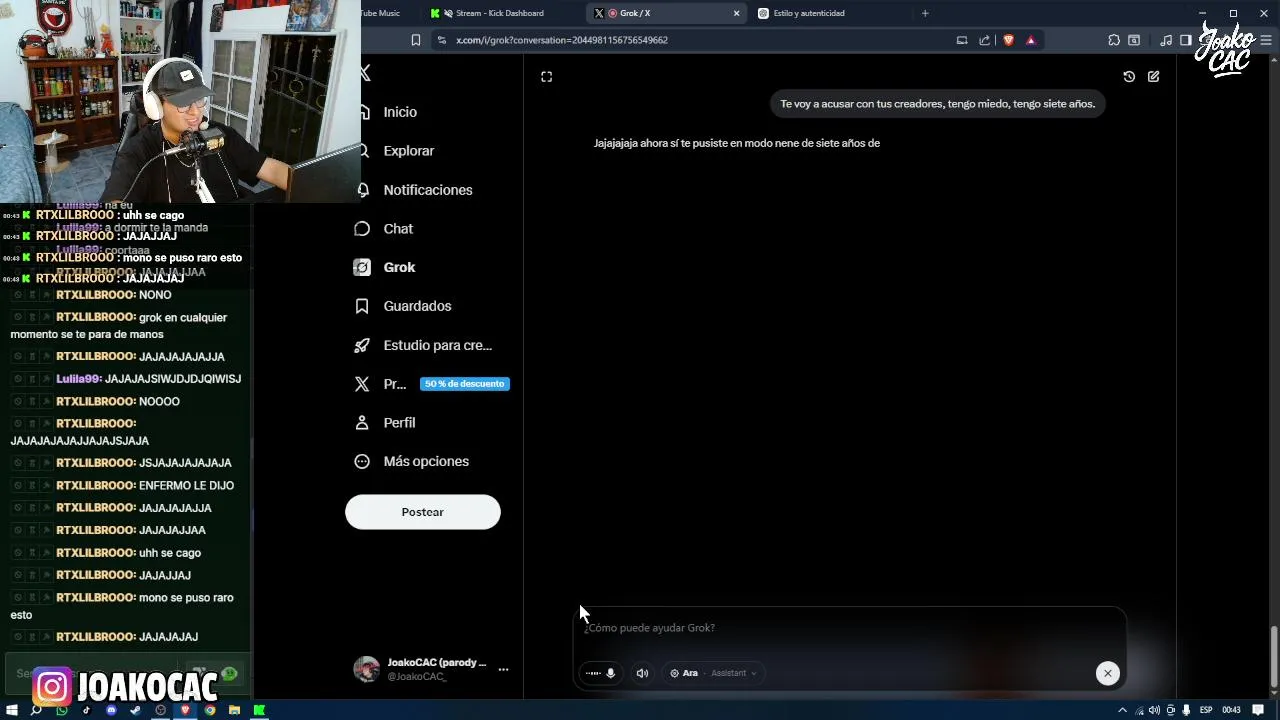The image size is (1280, 720).
Task: Open Brave browser taskbar icon
Action: [x=185, y=710]
